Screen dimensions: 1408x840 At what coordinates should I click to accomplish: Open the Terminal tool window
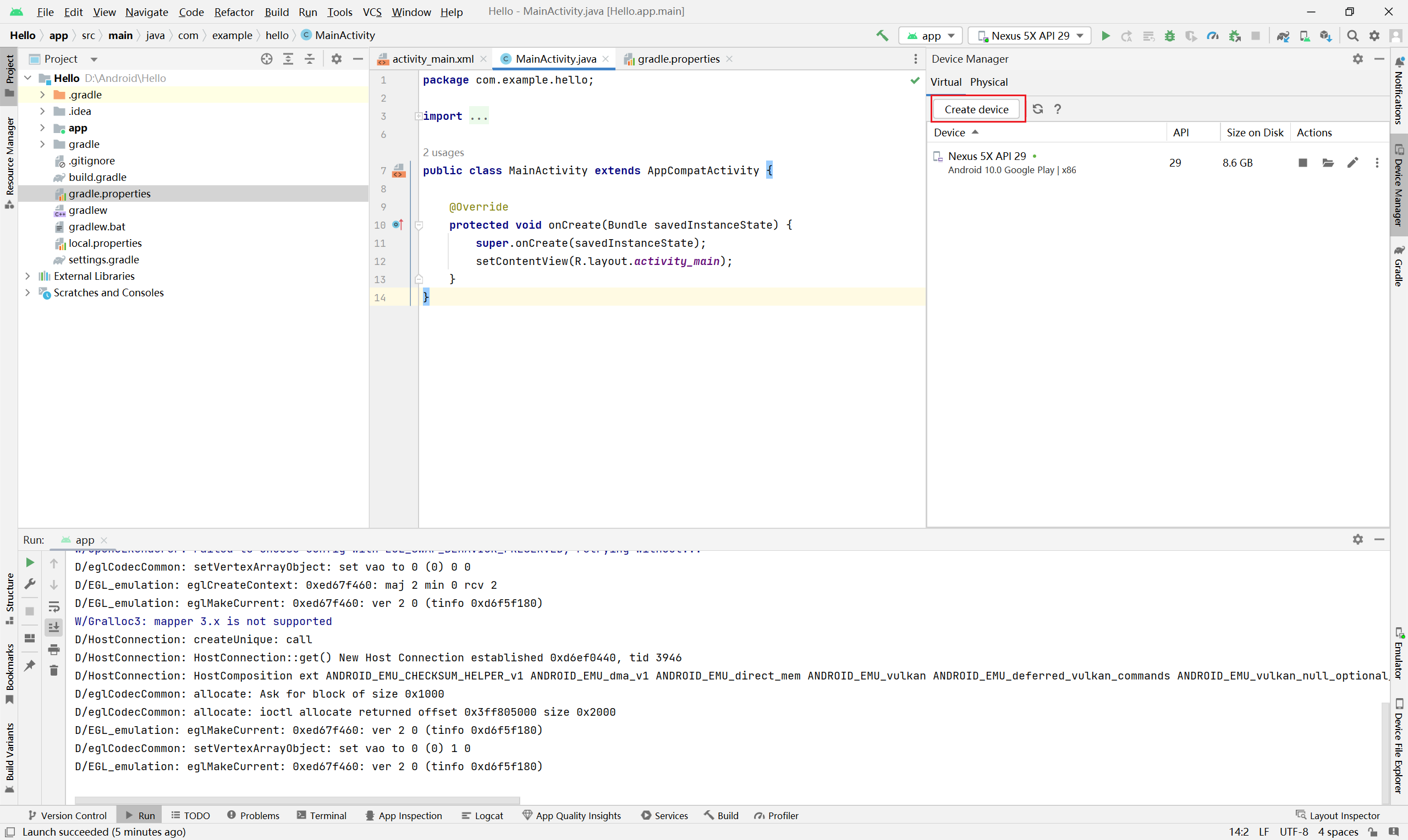(322, 815)
